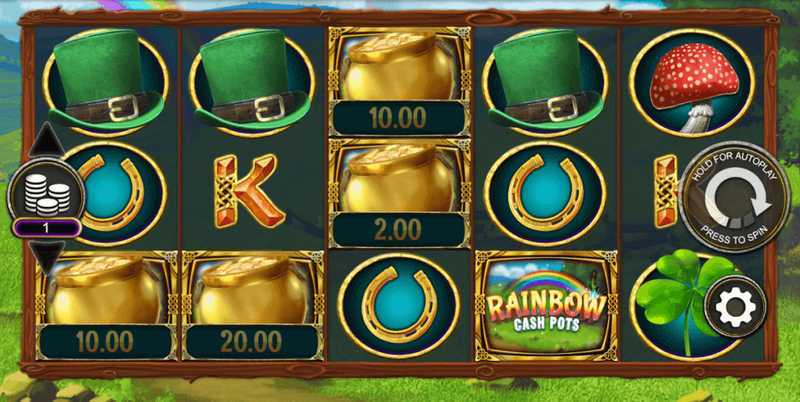Screen dimensions: 800x402
Task: Click the Rainbow Cash Pots bonus symbol
Action: pyautogui.click(x=546, y=305)
